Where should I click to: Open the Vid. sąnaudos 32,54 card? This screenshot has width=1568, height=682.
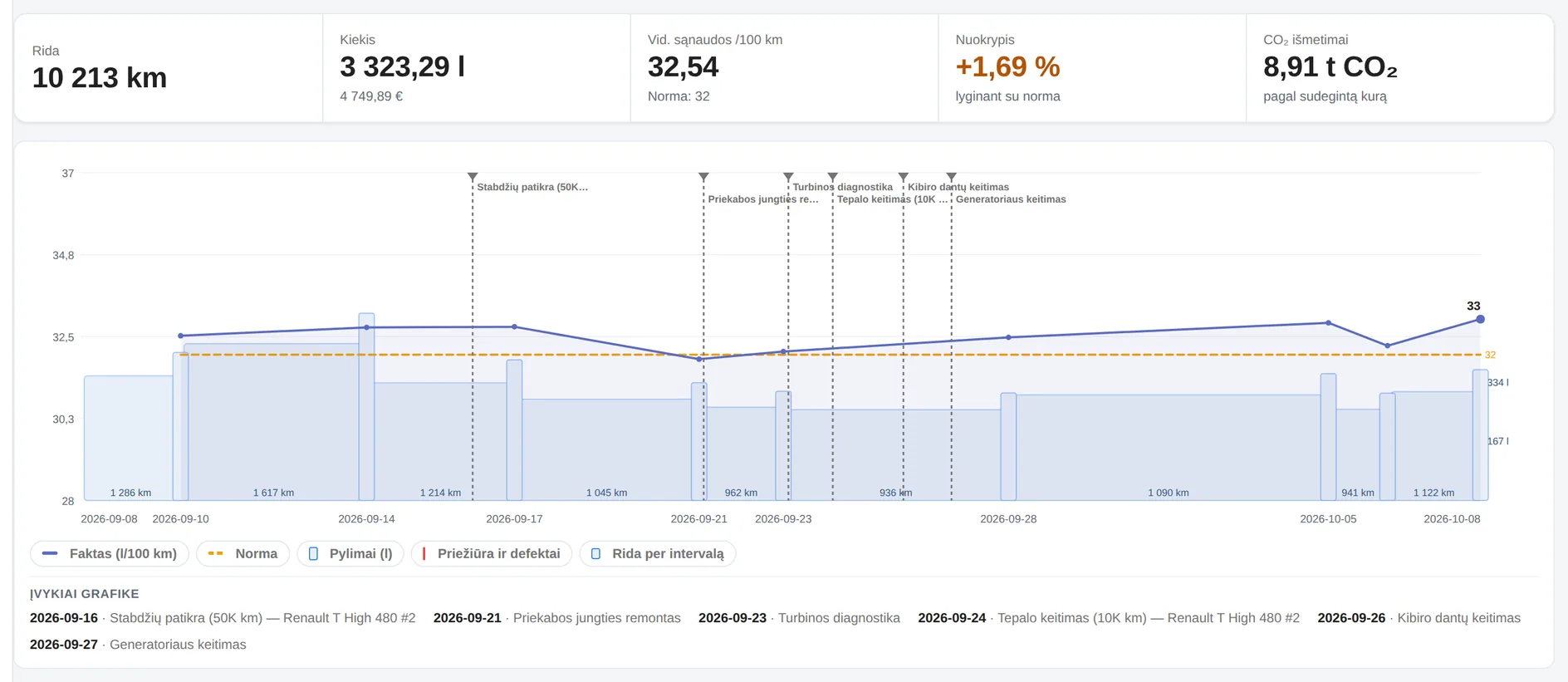click(x=784, y=68)
